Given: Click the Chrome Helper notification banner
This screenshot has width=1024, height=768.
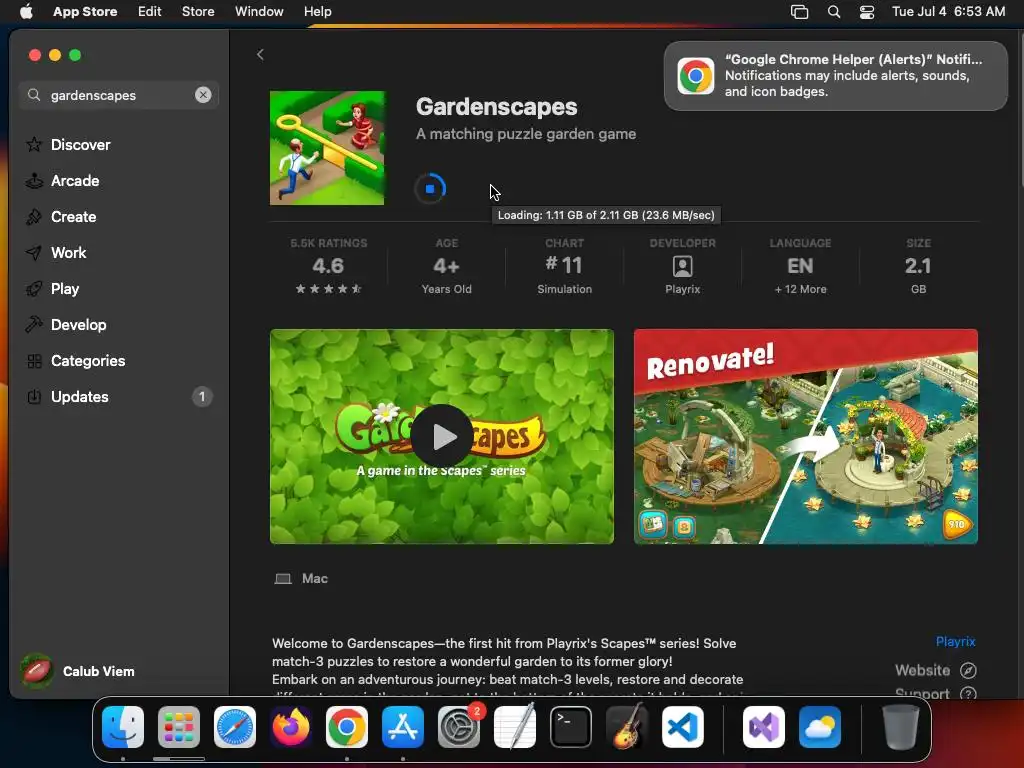Looking at the screenshot, I should click(835, 76).
